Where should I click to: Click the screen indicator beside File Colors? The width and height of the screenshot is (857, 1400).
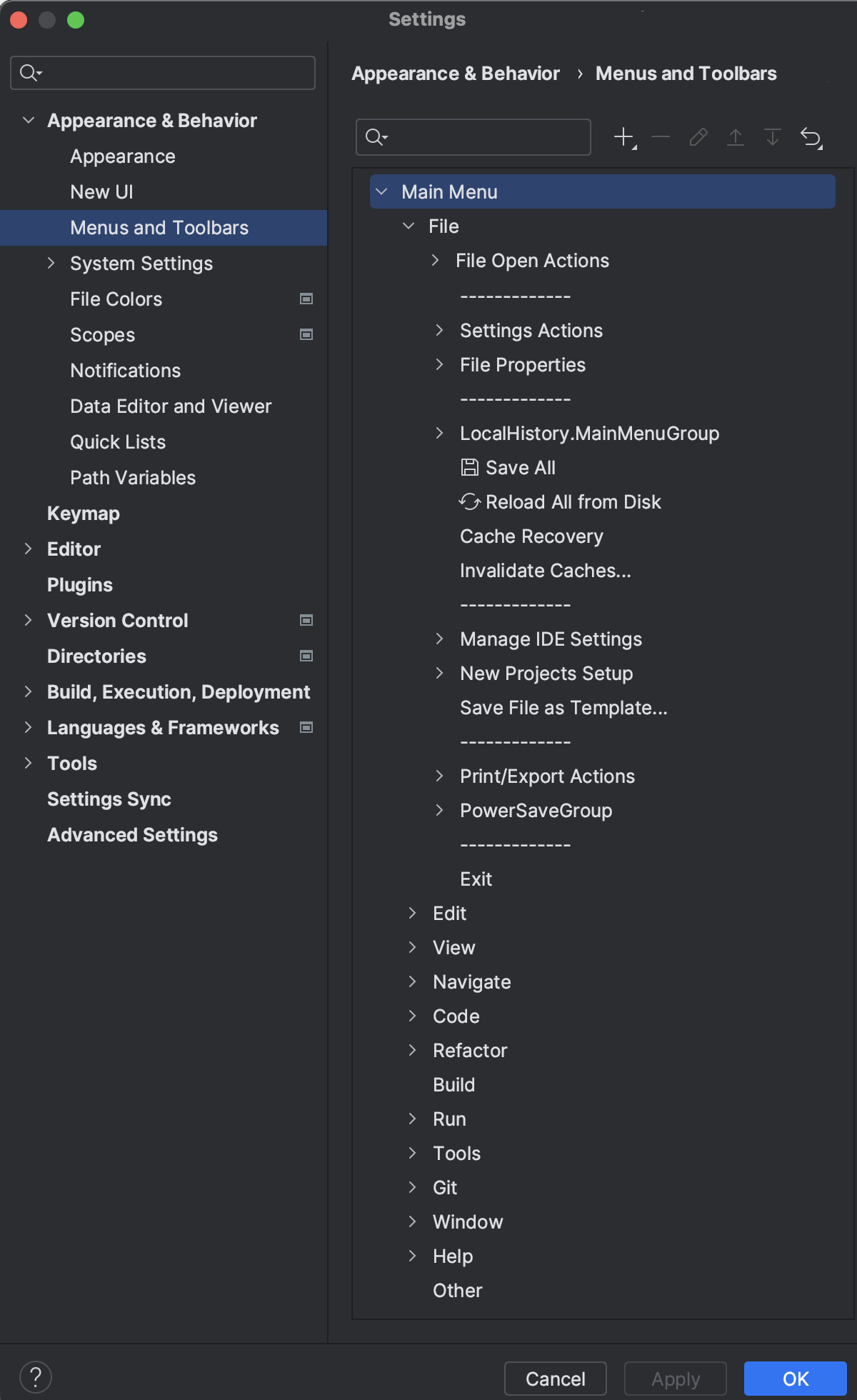[306, 299]
